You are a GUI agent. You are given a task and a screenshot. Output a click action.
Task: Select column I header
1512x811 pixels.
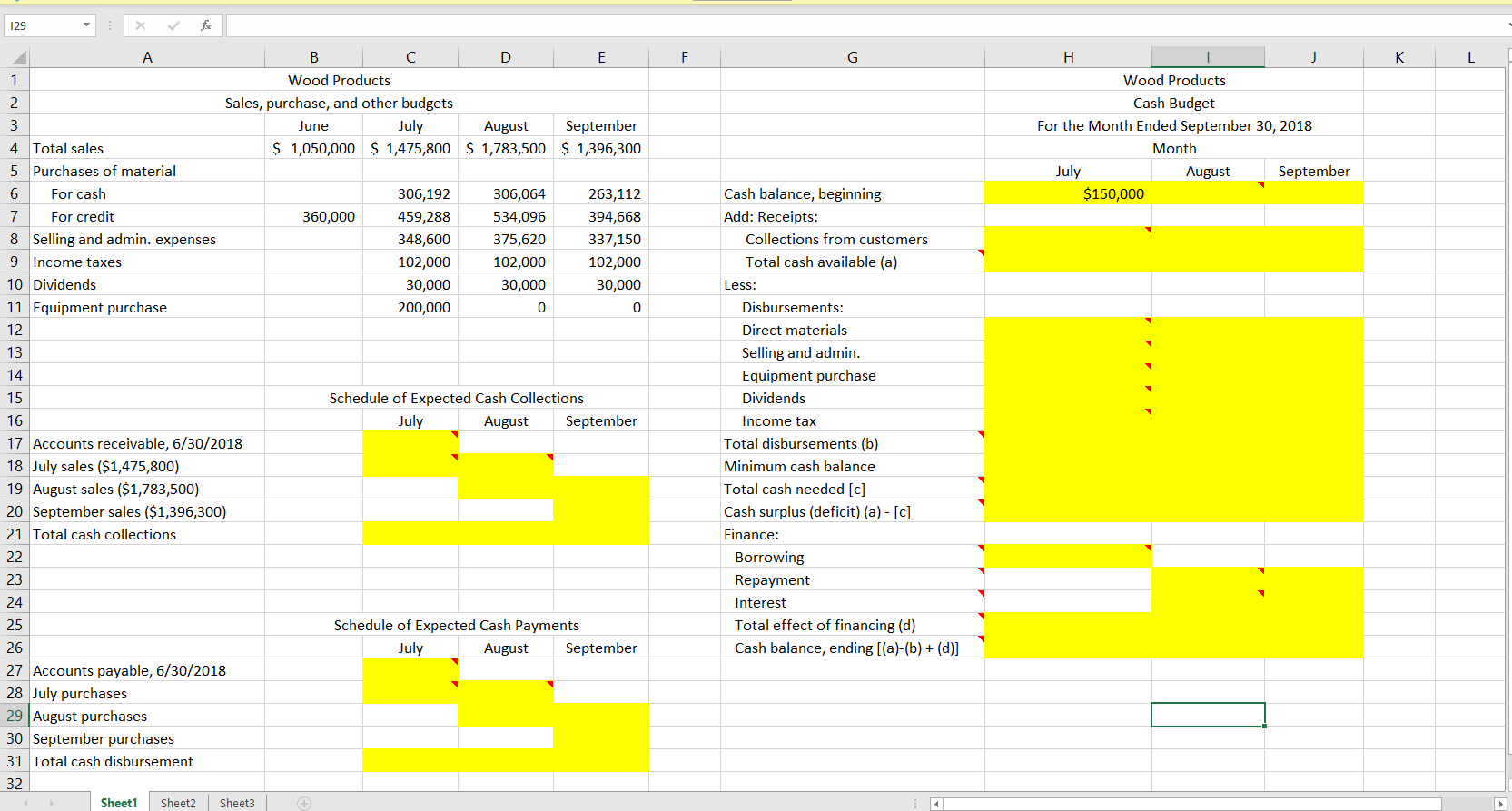click(1208, 58)
